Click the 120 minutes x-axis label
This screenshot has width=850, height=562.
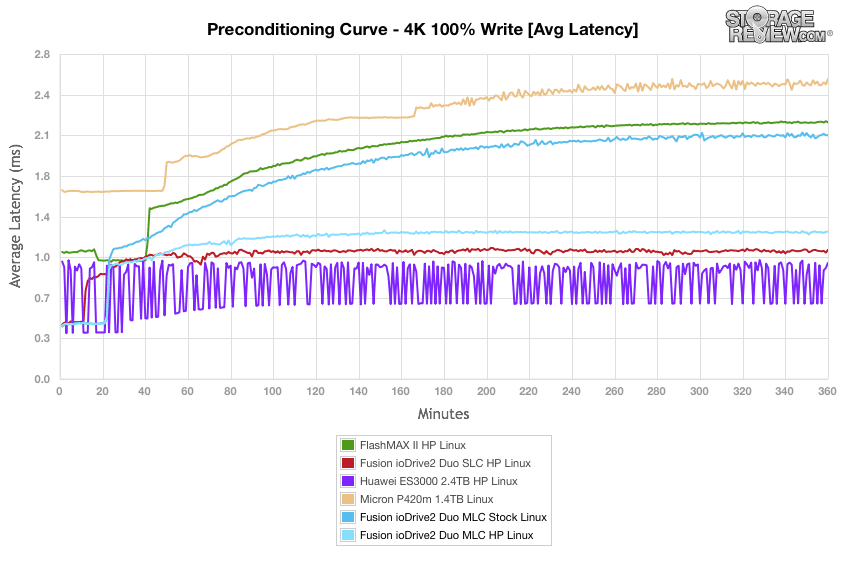[315, 391]
